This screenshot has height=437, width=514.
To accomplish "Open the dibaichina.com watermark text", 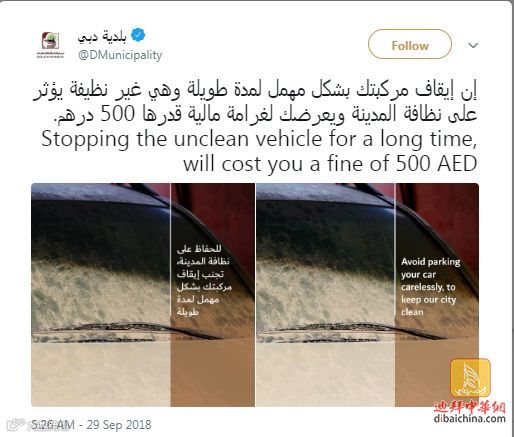I will coord(470,418).
